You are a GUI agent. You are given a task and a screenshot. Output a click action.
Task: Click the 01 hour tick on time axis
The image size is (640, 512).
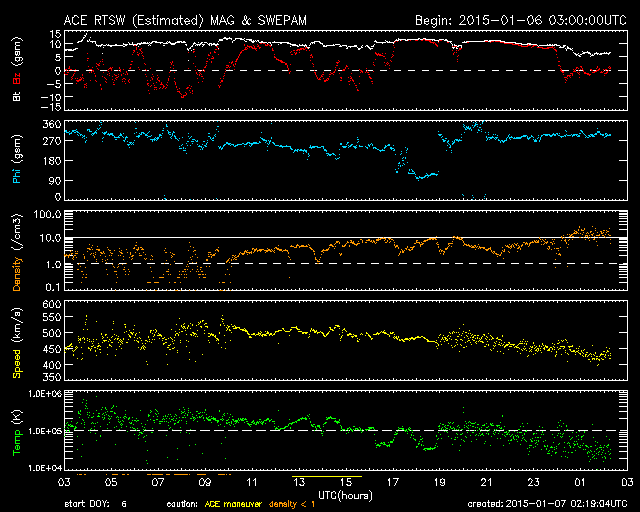pyautogui.click(x=580, y=482)
